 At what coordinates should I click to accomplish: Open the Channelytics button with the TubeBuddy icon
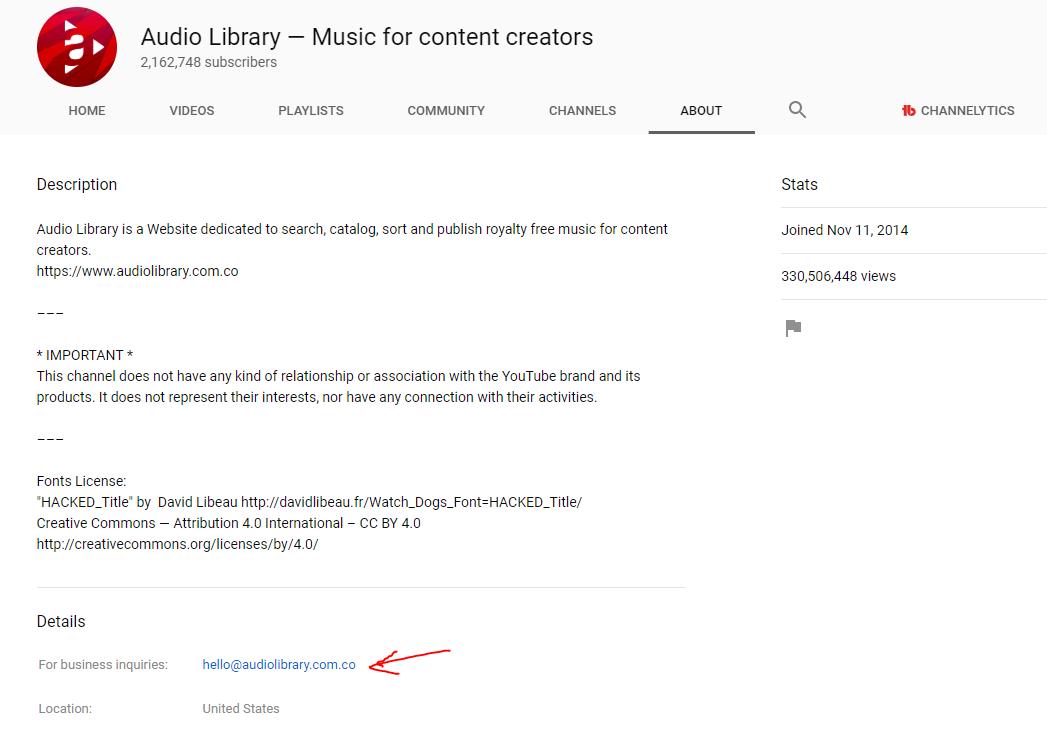tap(958, 111)
